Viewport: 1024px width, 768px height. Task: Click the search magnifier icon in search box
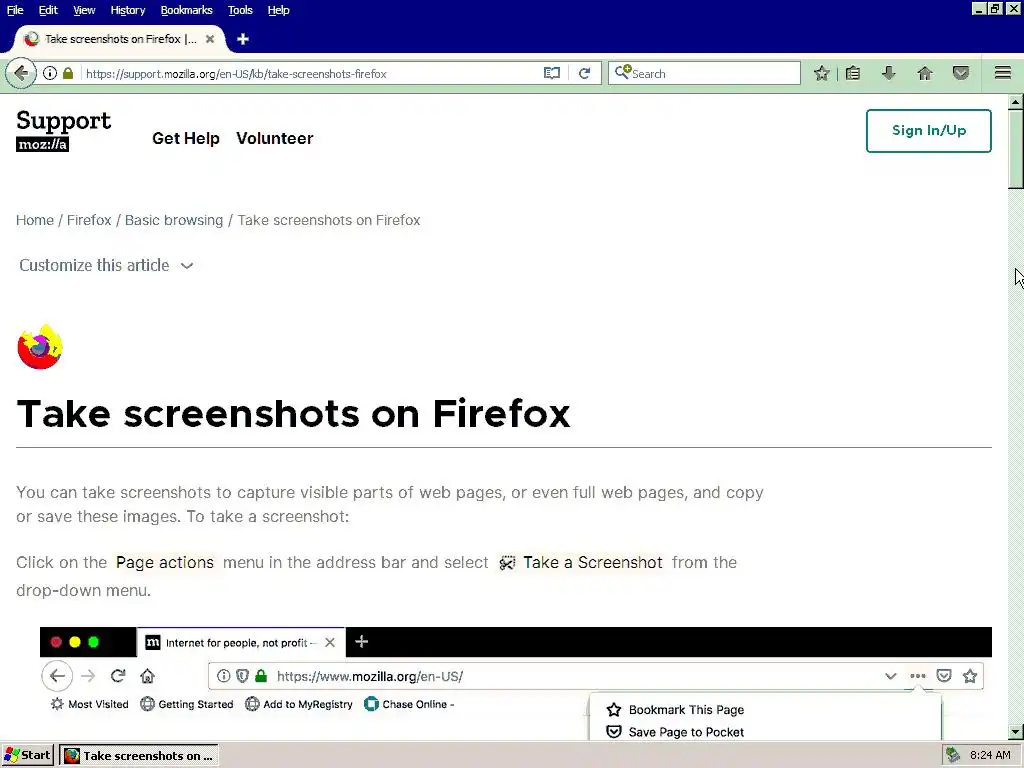pyautogui.click(x=623, y=72)
